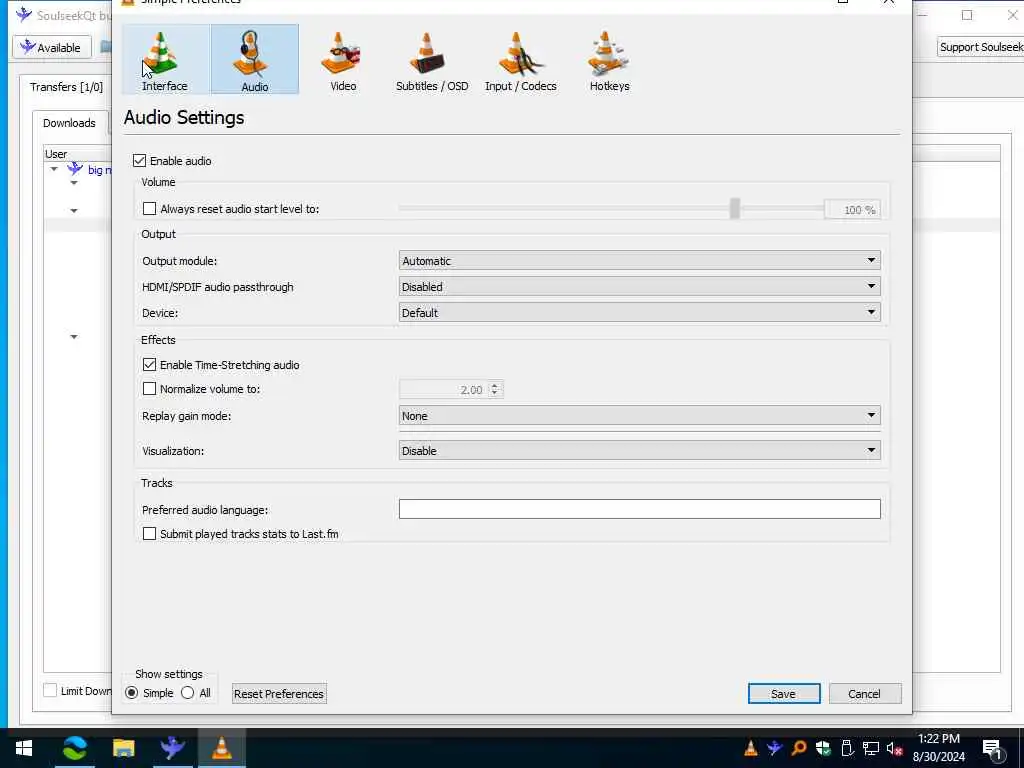Select the All show settings radio
Image resolution: width=1024 pixels, height=768 pixels.
(187, 693)
